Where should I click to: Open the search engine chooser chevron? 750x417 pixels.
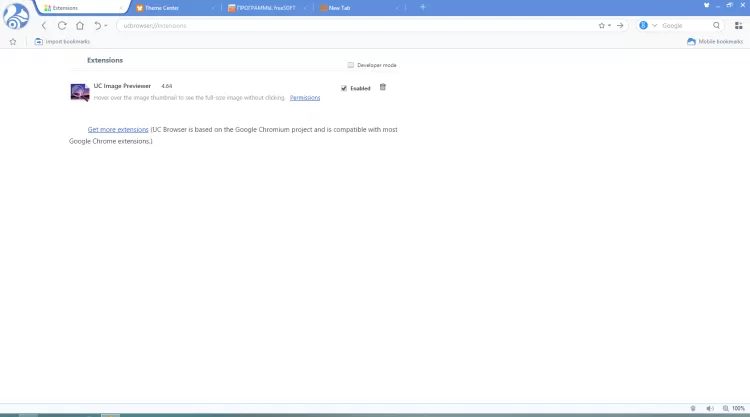tap(654, 26)
